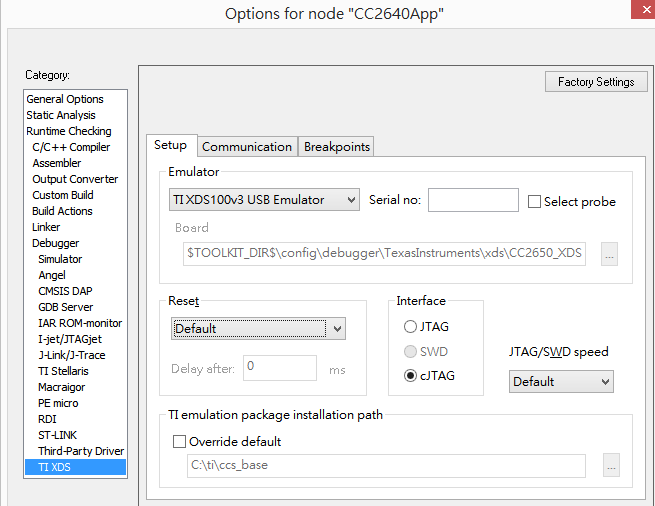Select the Linker category

click(46, 227)
